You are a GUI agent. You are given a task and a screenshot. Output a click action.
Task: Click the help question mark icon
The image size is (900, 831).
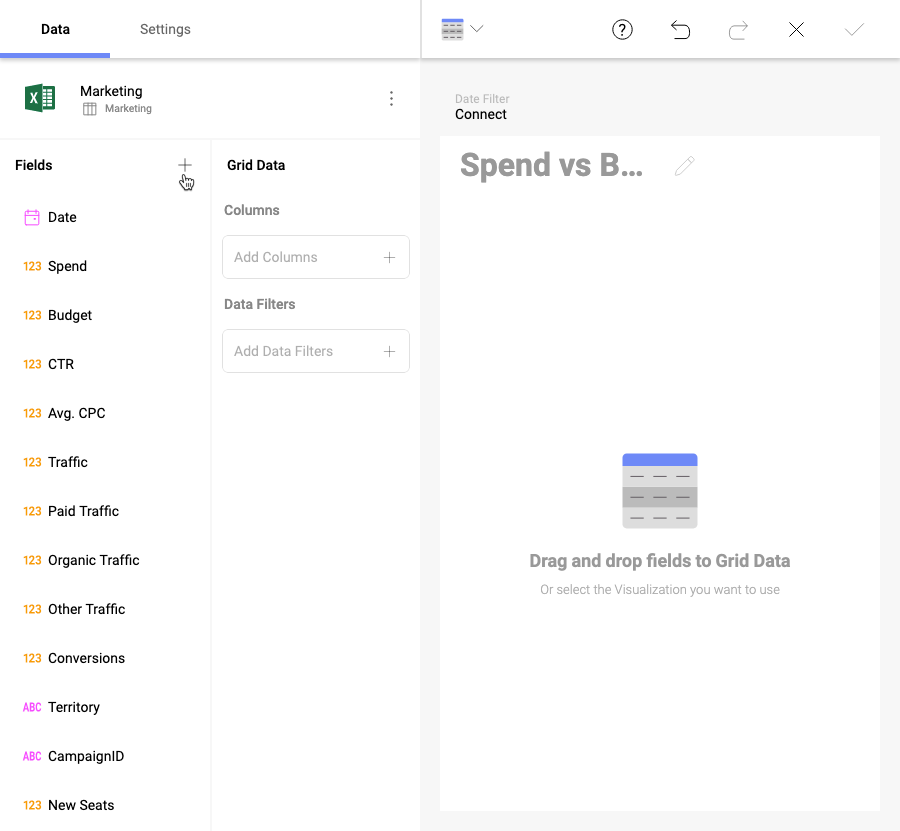622,30
